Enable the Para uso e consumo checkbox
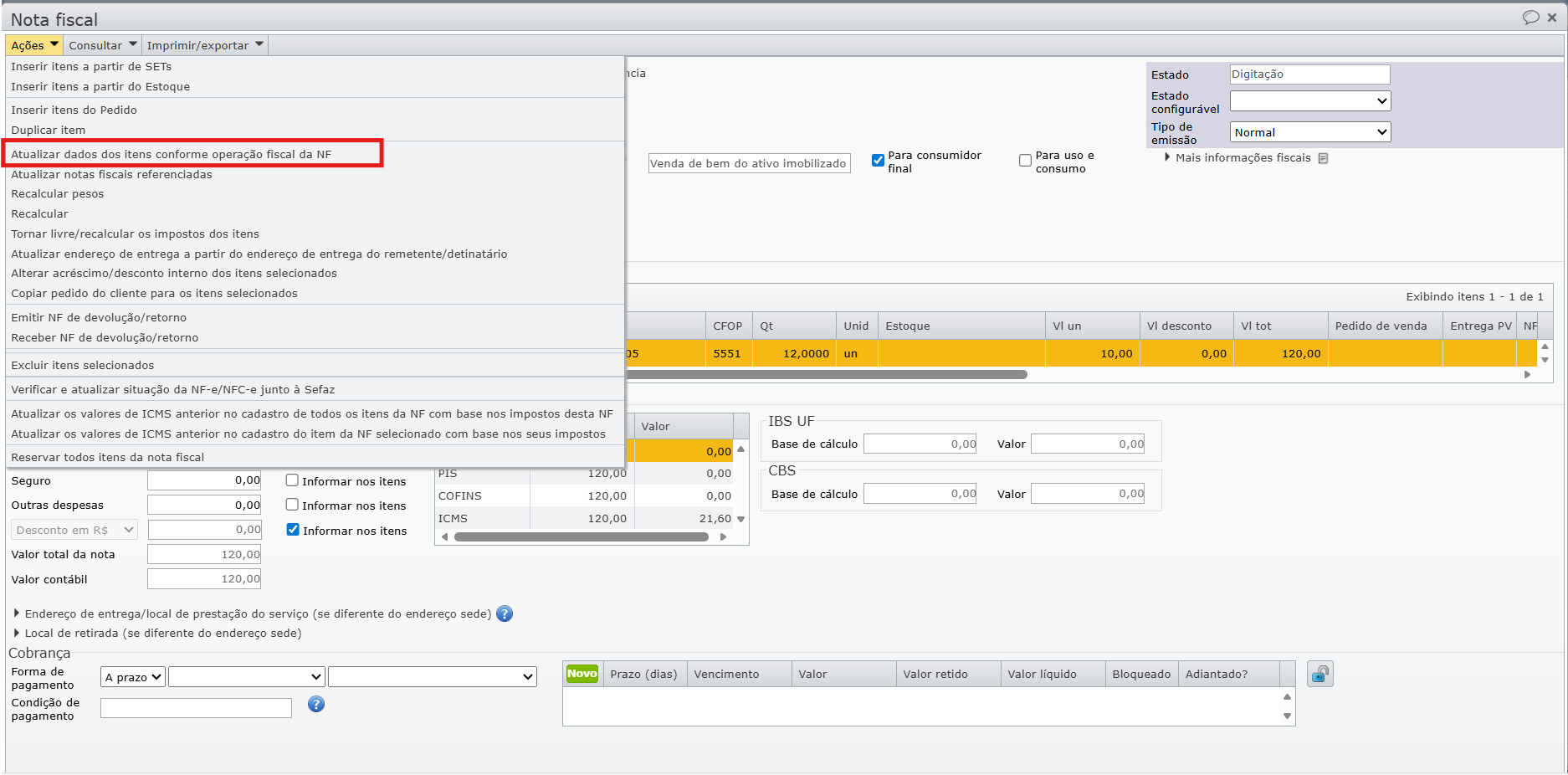 [1025, 161]
